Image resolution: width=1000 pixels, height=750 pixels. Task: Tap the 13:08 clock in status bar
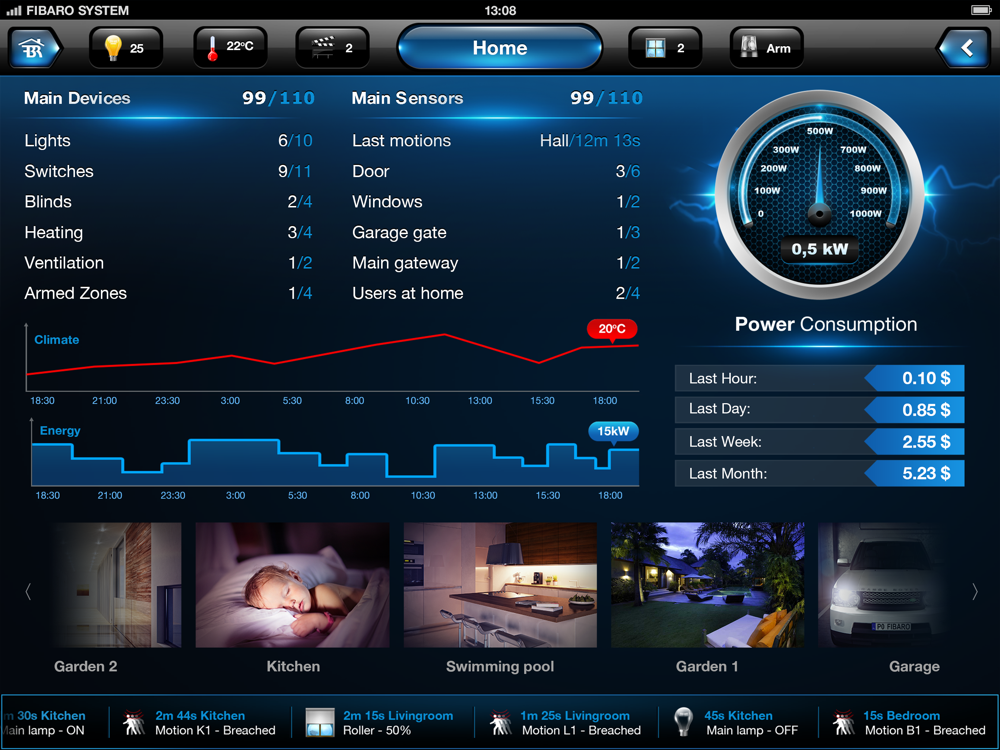point(500,10)
